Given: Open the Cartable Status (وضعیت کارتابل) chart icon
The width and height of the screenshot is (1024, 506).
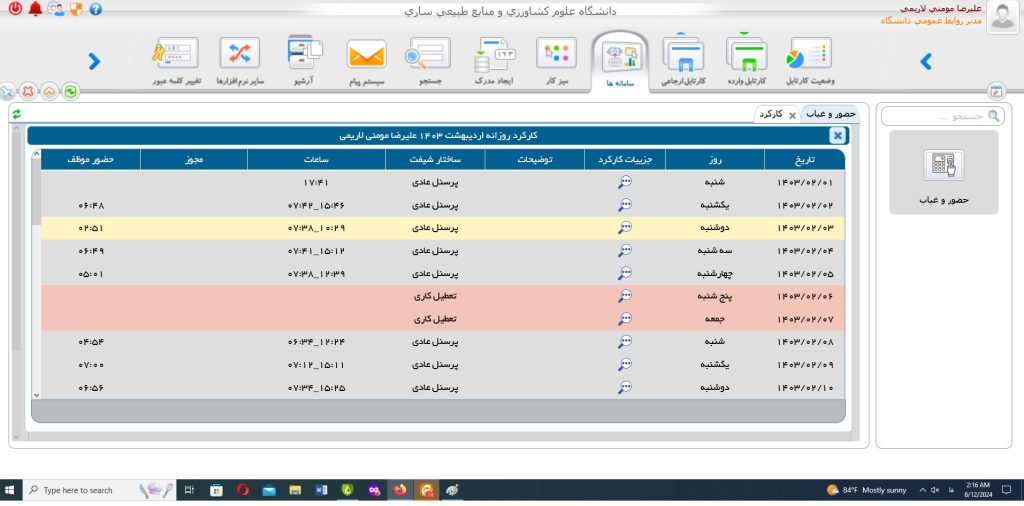Looking at the screenshot, I should click(809, 55).
